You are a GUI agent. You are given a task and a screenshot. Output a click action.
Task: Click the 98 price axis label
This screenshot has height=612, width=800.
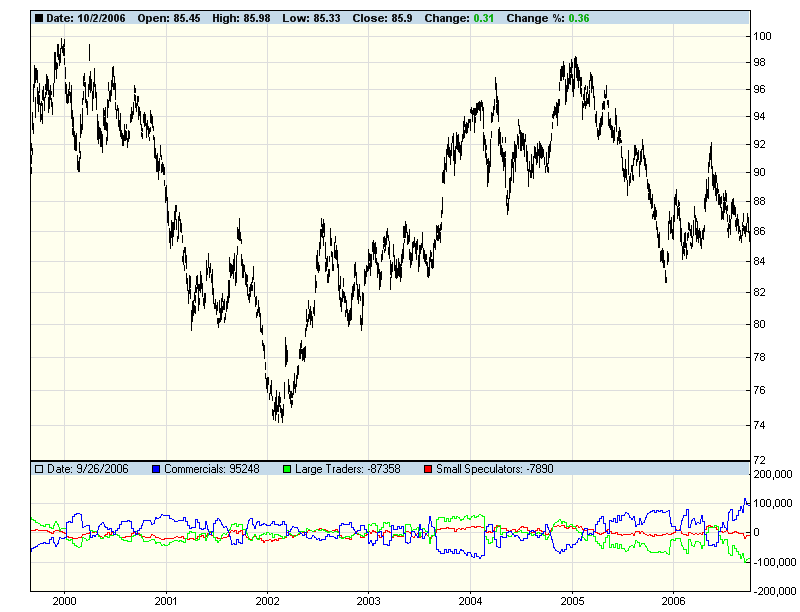759,62
